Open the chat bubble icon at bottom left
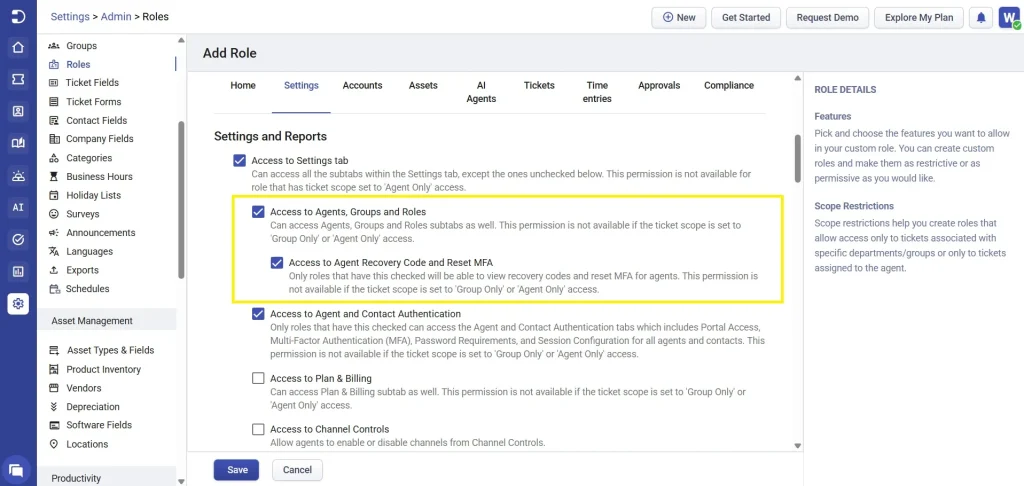The height and width of the screenshot is (486, 1024). pos(16,470)
